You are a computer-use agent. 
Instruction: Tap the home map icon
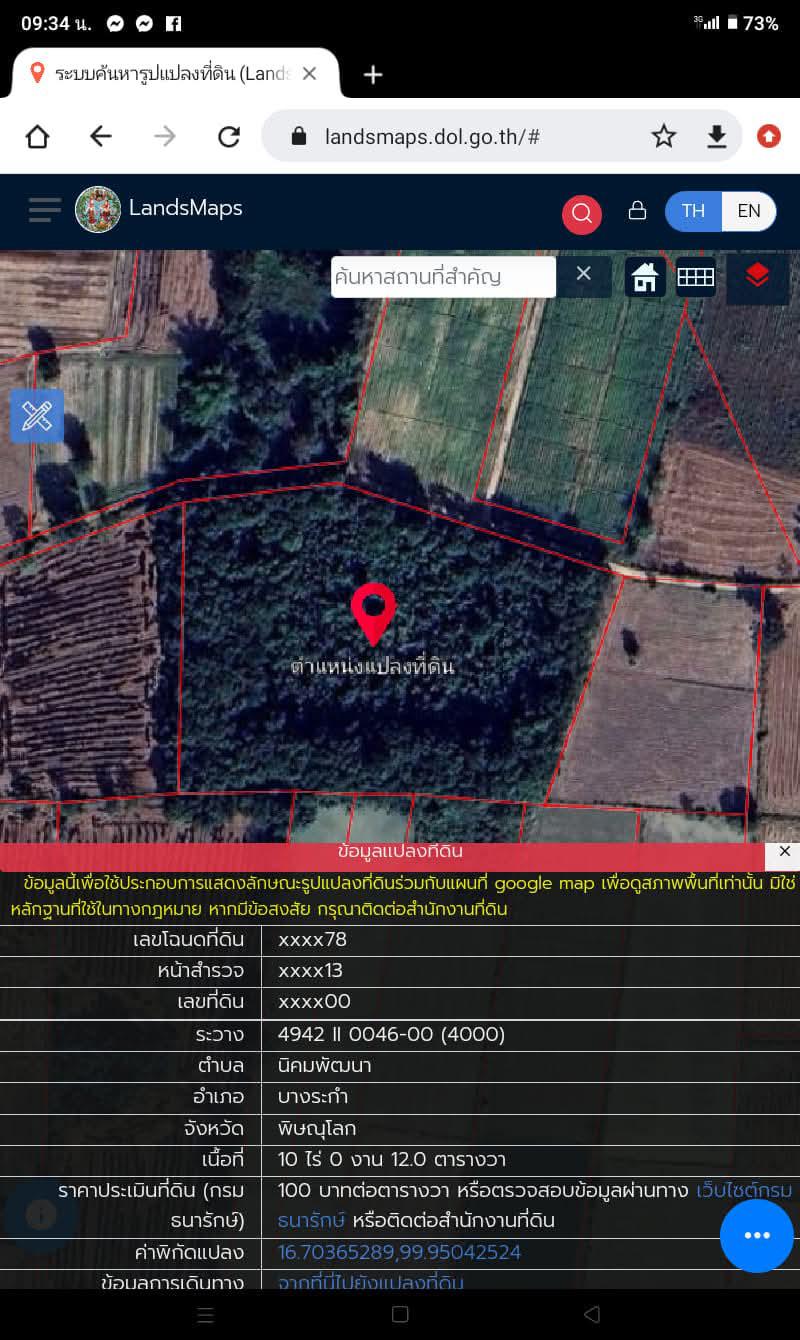[x=645, y=277]
